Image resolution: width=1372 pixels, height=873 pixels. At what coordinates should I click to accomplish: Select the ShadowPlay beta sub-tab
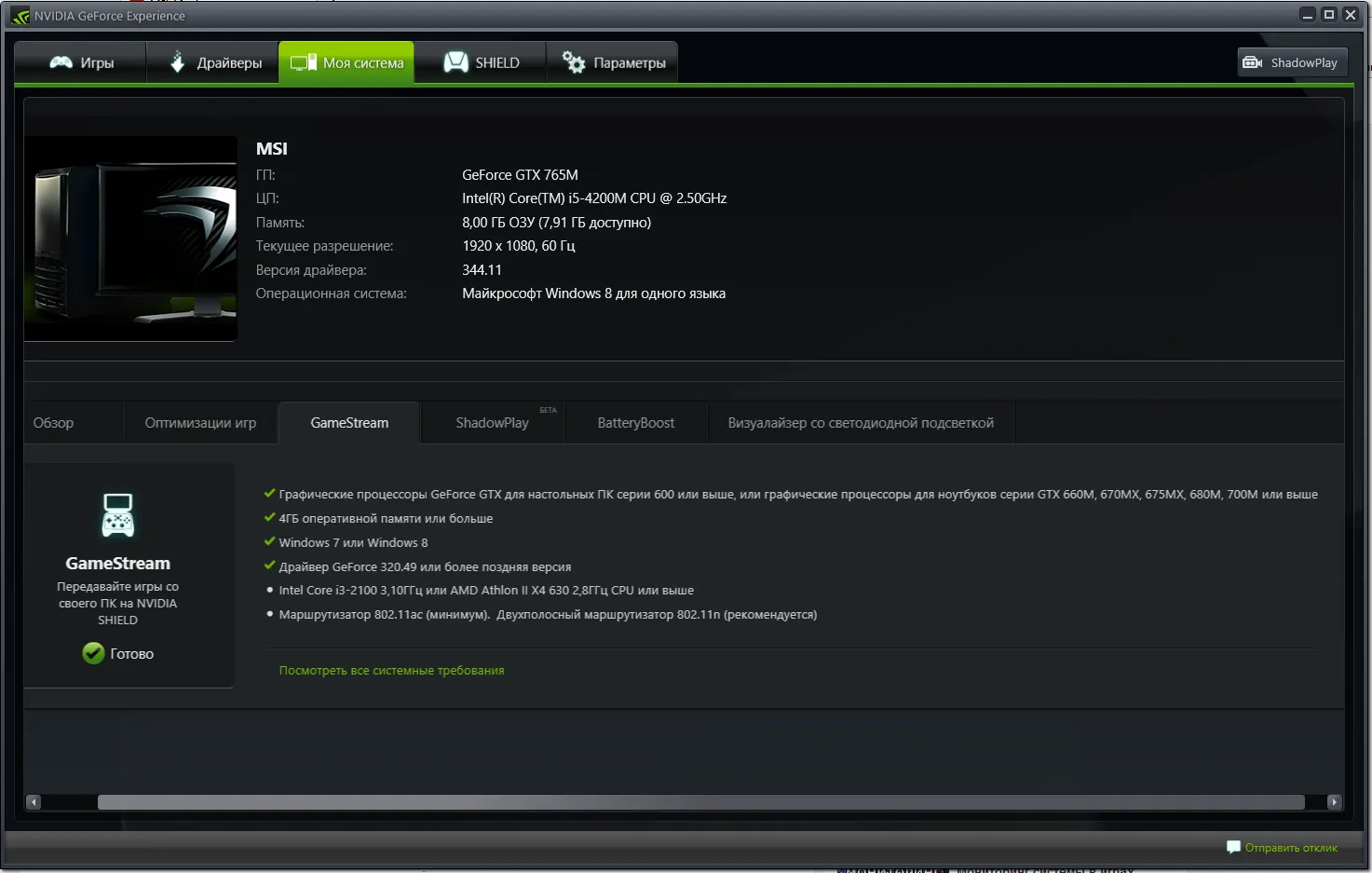coord(492,423)
